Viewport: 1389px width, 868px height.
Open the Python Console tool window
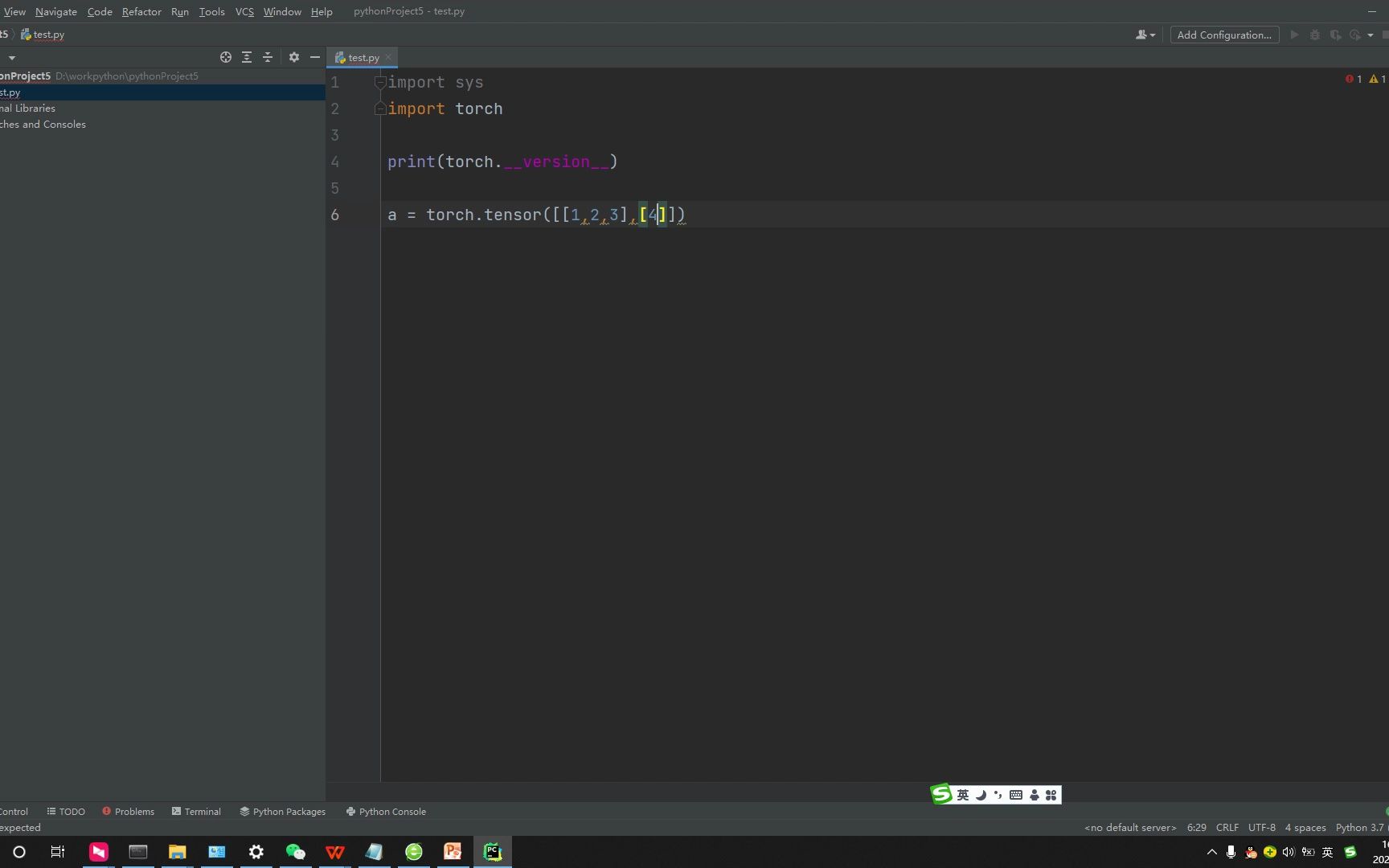(386, 811)
